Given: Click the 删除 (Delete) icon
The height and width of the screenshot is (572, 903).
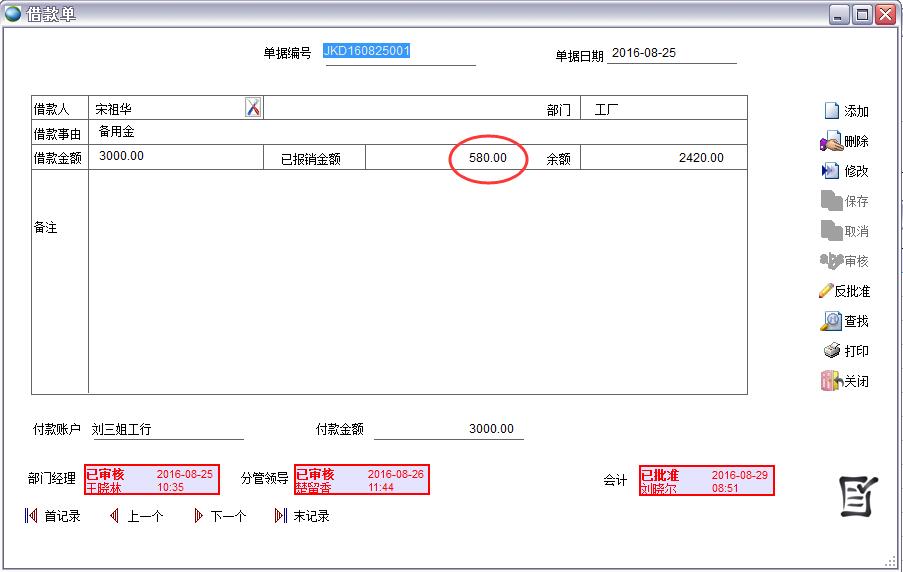Looking at the screenshot, I should [x=831, y=142].
